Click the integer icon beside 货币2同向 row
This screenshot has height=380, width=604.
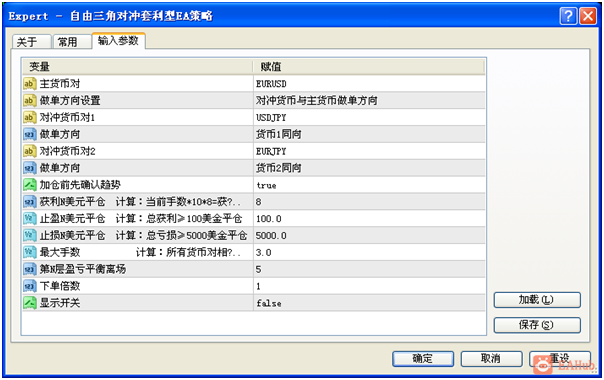[x=30, y=168]
